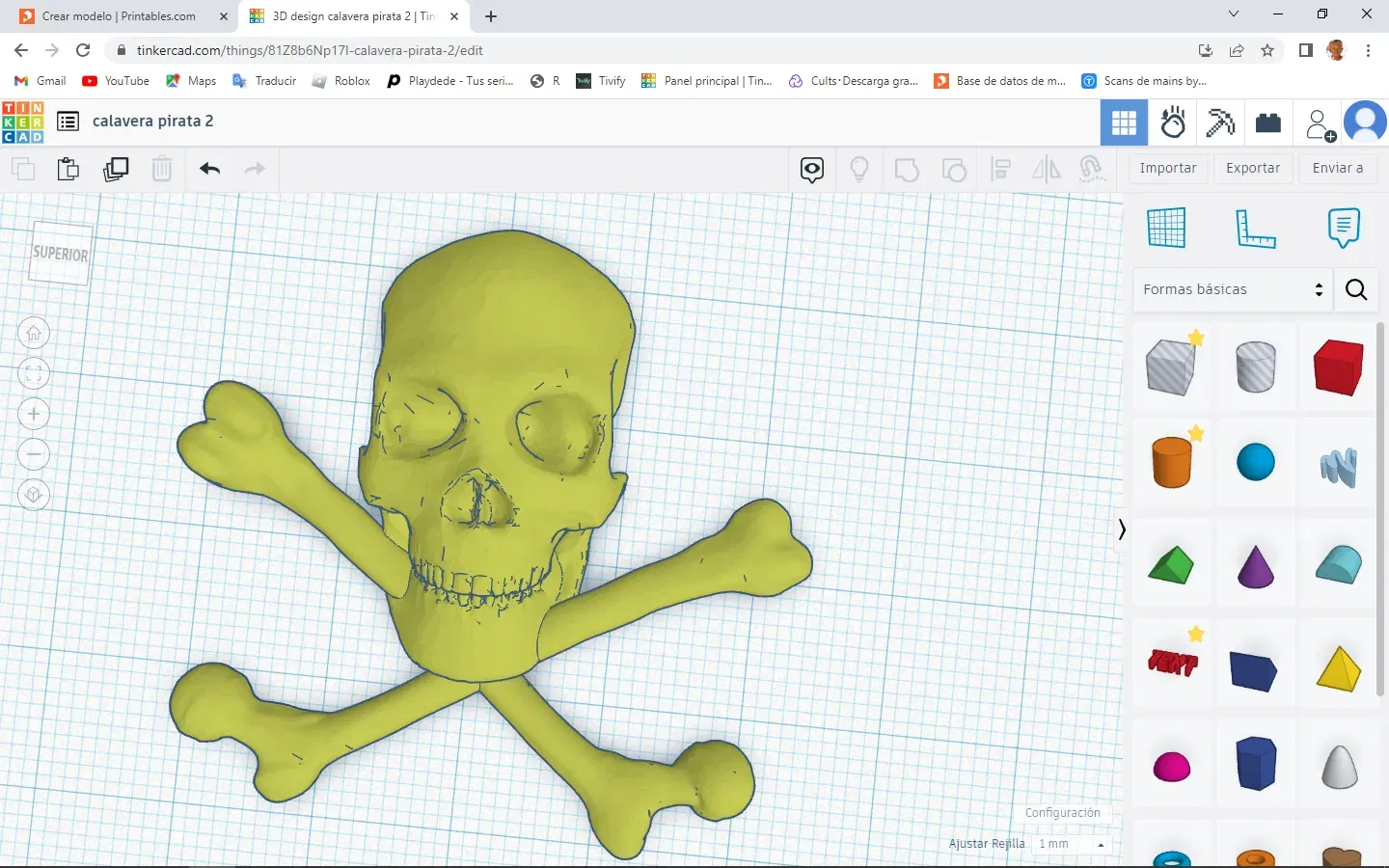The image size is (1389, 868).
Task: Click the Importar button
Action: coord(1167,168)
